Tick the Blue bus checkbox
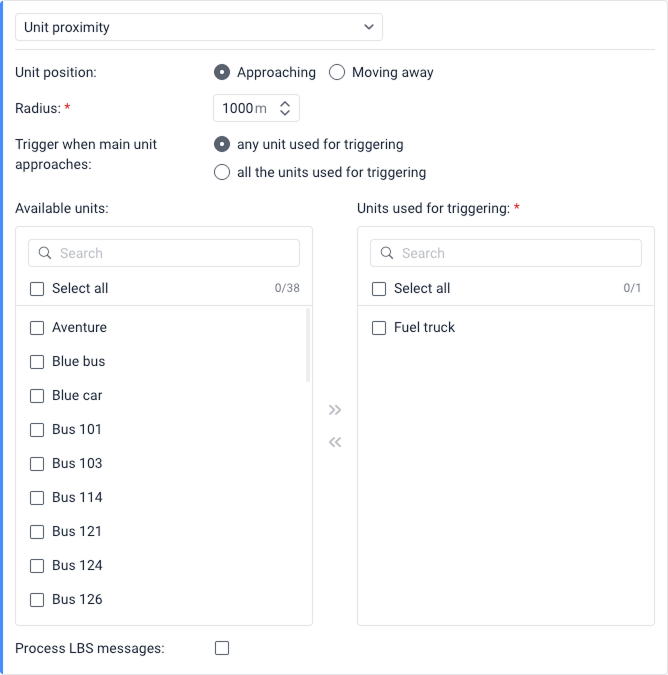Image resolution: width=668 pixels, height=675 pixels. point(37,361)
